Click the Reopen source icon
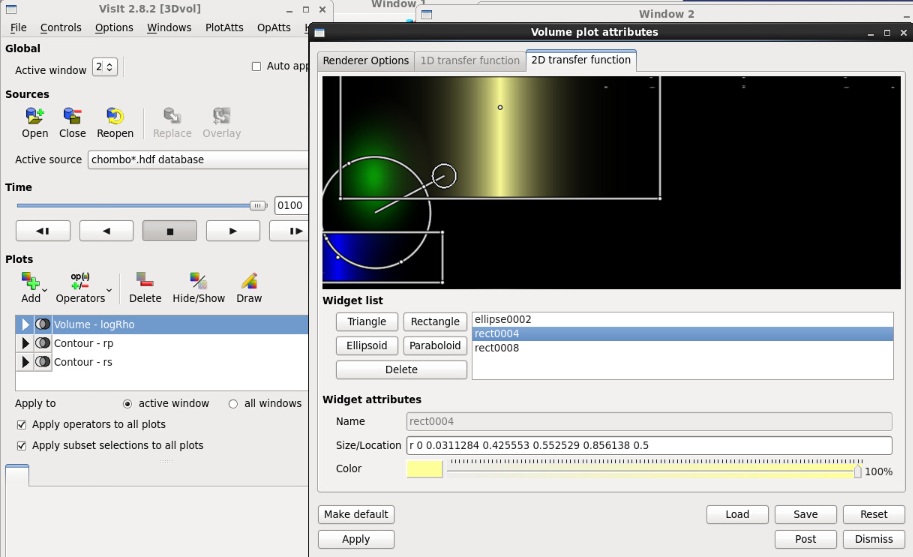This screenshot has width=913, height=557. click(115, 116)
